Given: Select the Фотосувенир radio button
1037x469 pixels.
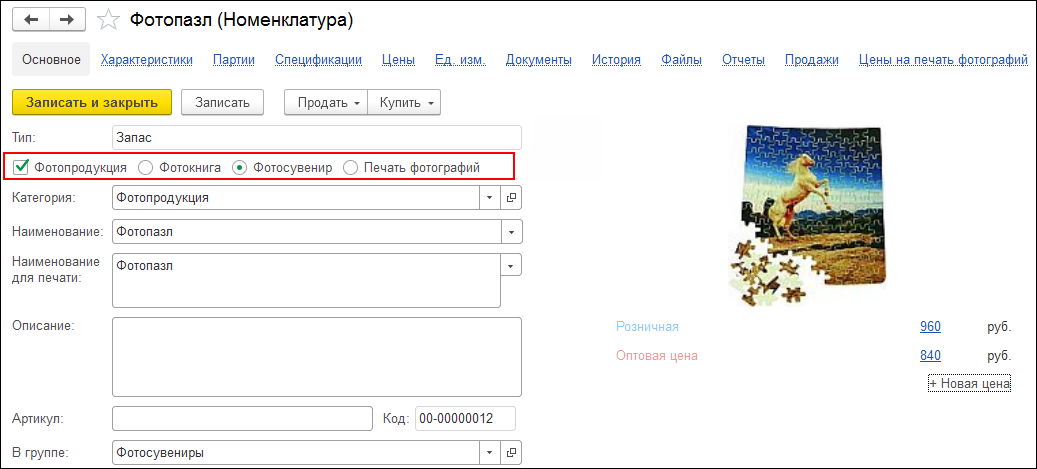Looking at the screenshot, I should click(239, 168).
